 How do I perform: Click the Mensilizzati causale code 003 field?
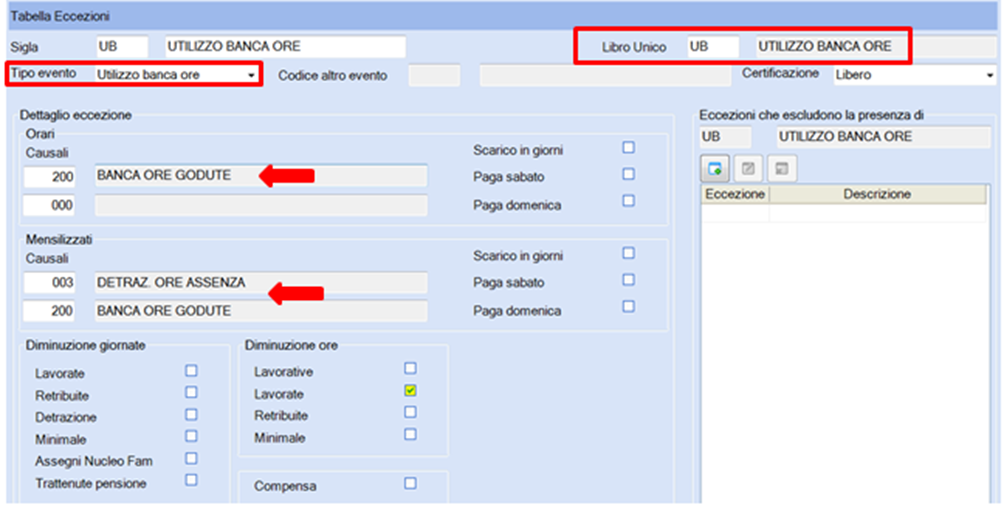[49, 283]
